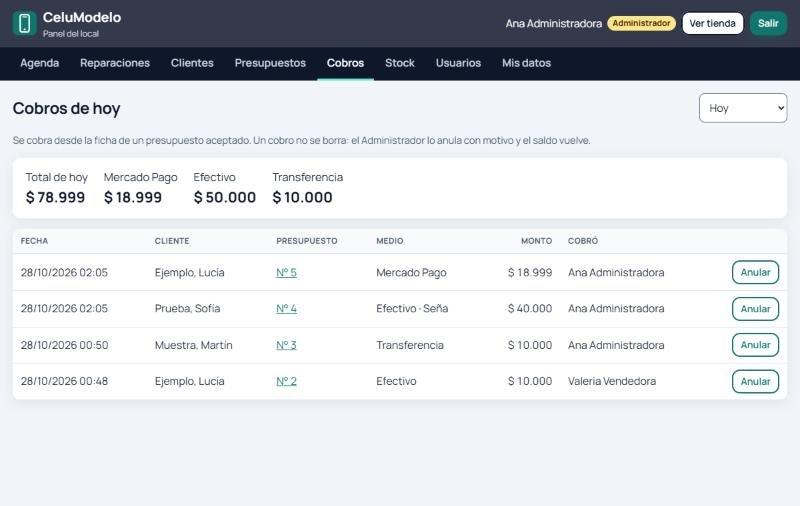Go to the Usuarios tab
Image resolution: width=800 pixels, height=506 pixels.
(458, 63)
